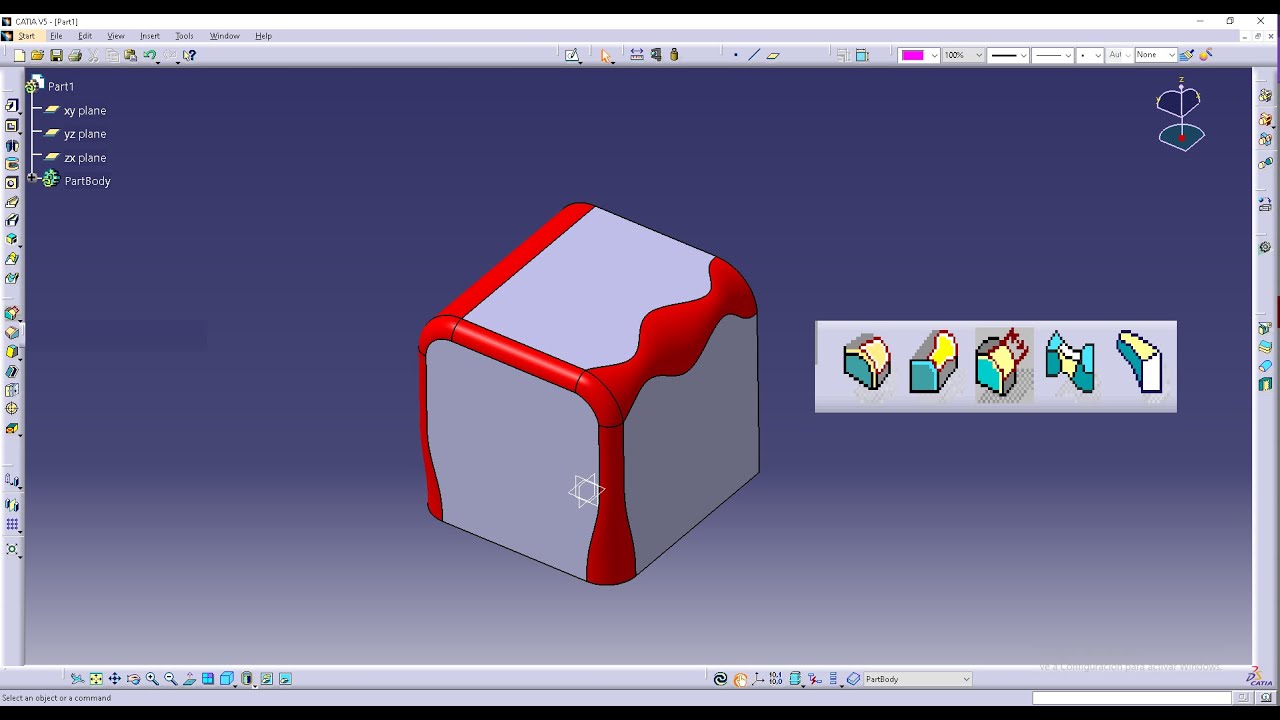Select the Face-Face Fillet tool
The width and height of the screenshot is (1280, 720).
(1070, 363)
